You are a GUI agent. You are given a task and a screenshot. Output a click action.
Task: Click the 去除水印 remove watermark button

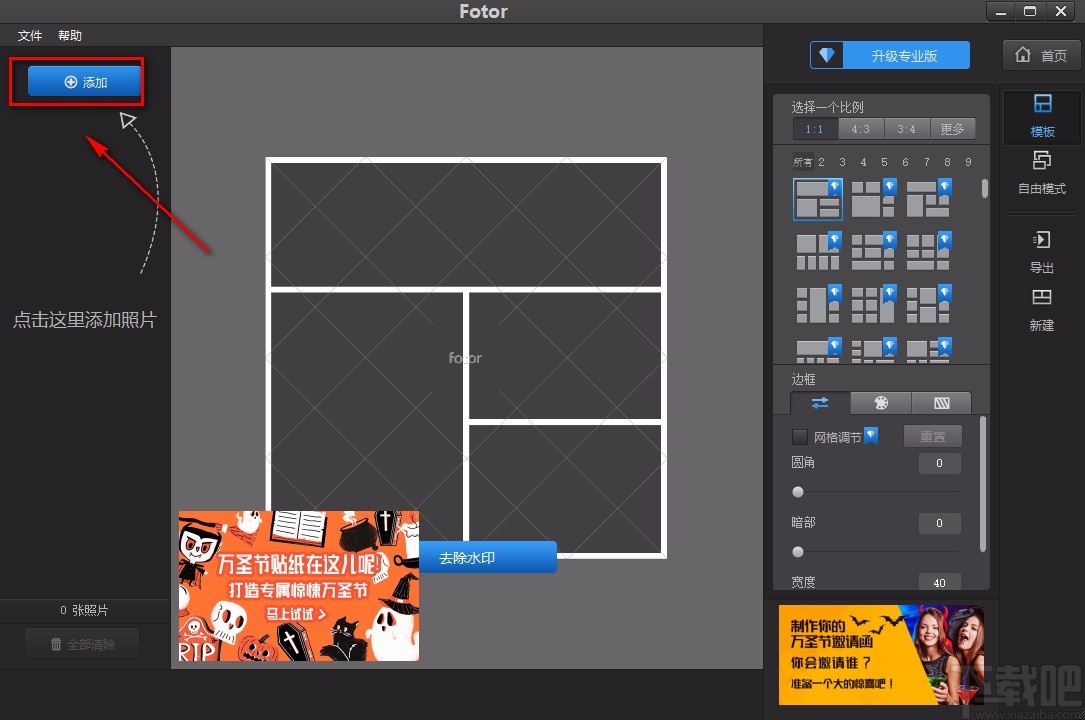point(488,557)
